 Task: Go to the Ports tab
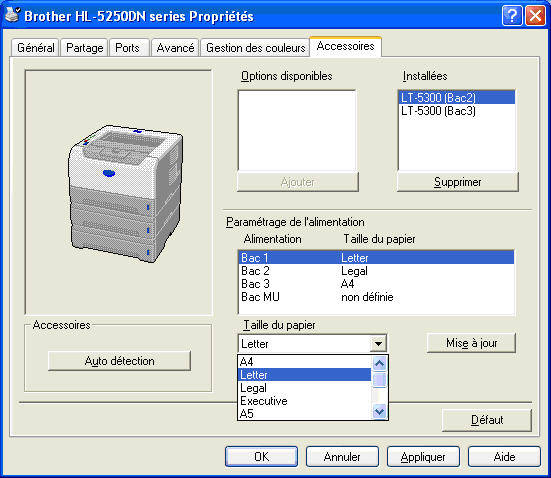coord(128,47)
